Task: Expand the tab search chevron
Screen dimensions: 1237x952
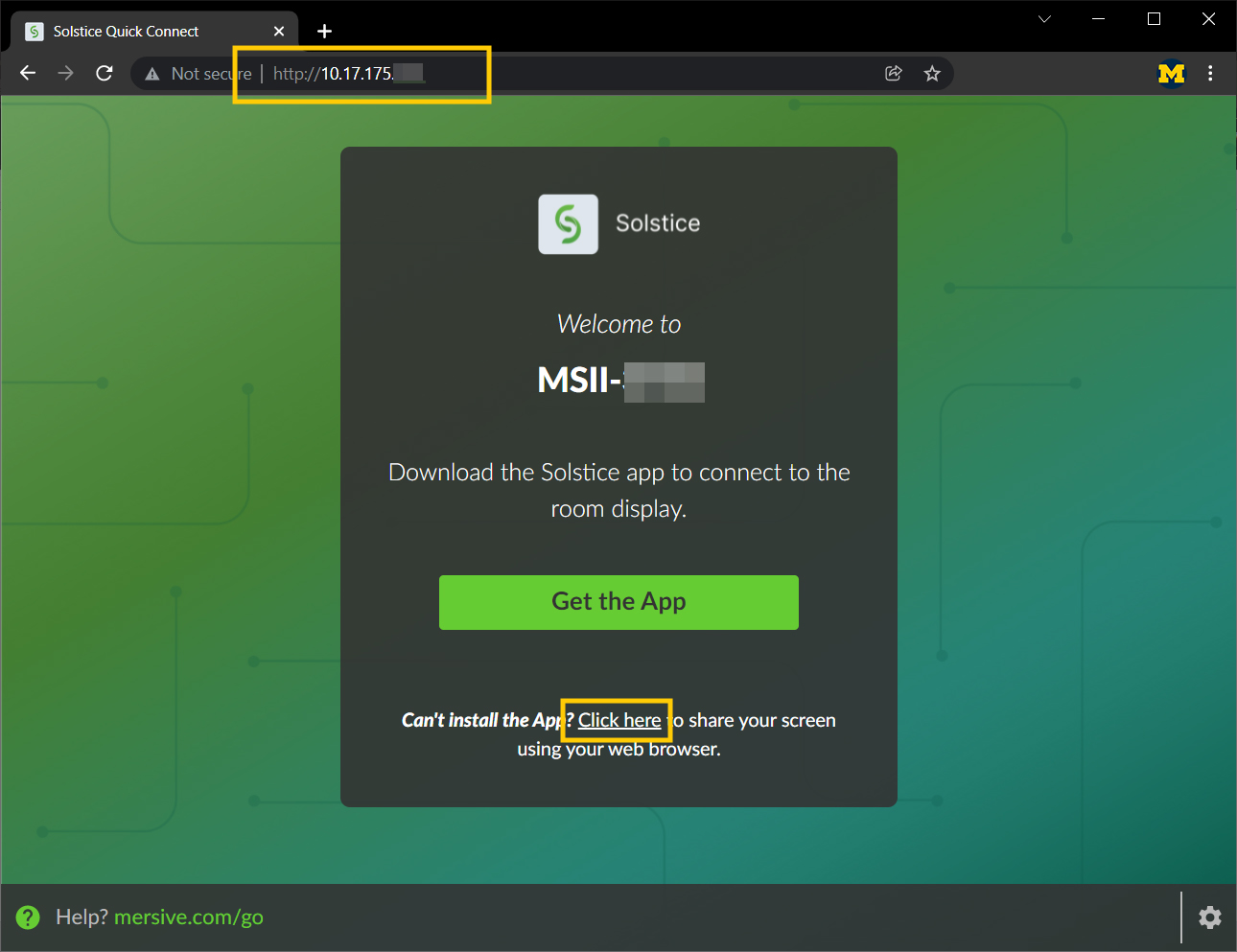Action: click(x=1044, y=19)
